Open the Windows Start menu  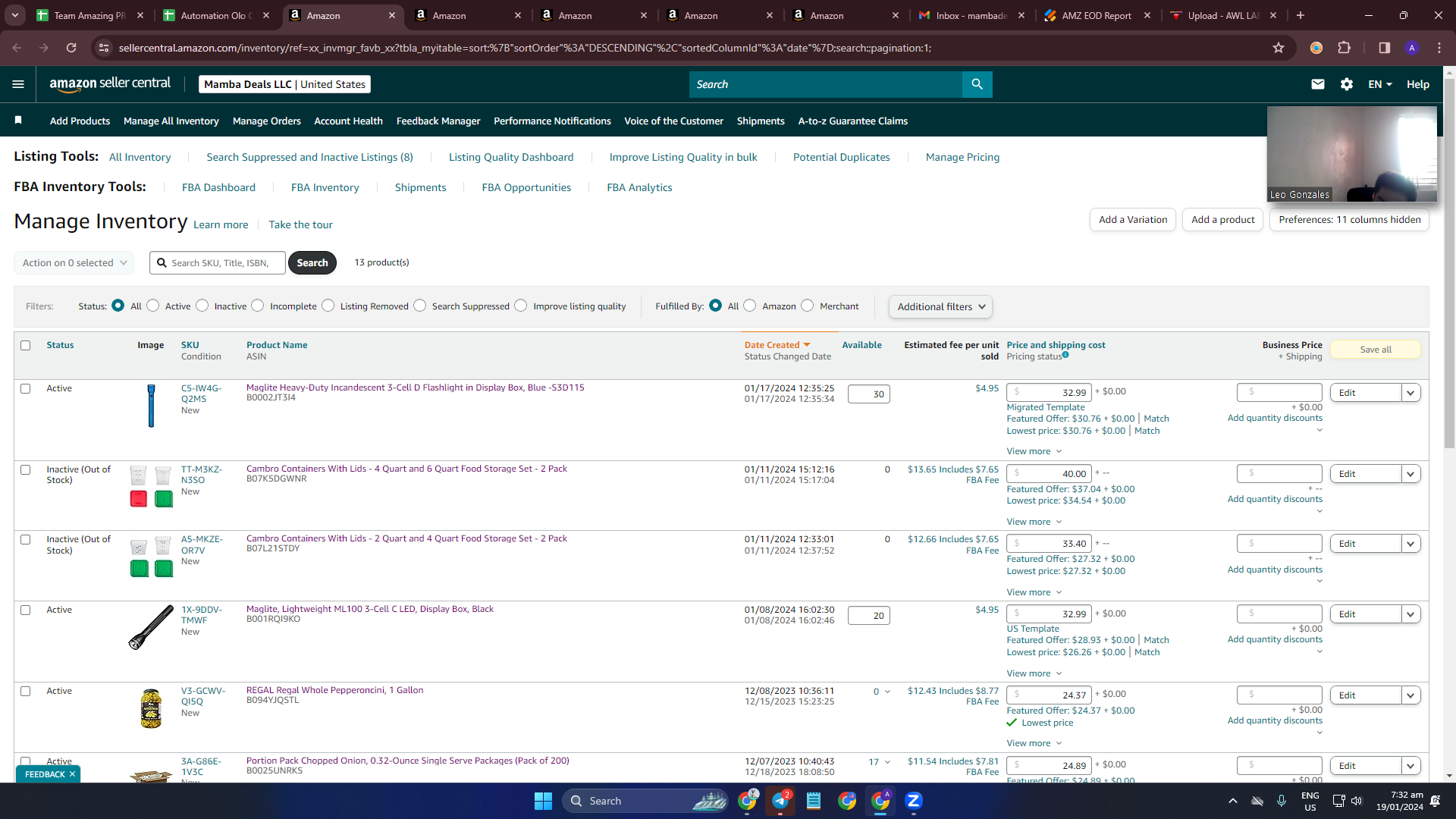click(543, 801)
